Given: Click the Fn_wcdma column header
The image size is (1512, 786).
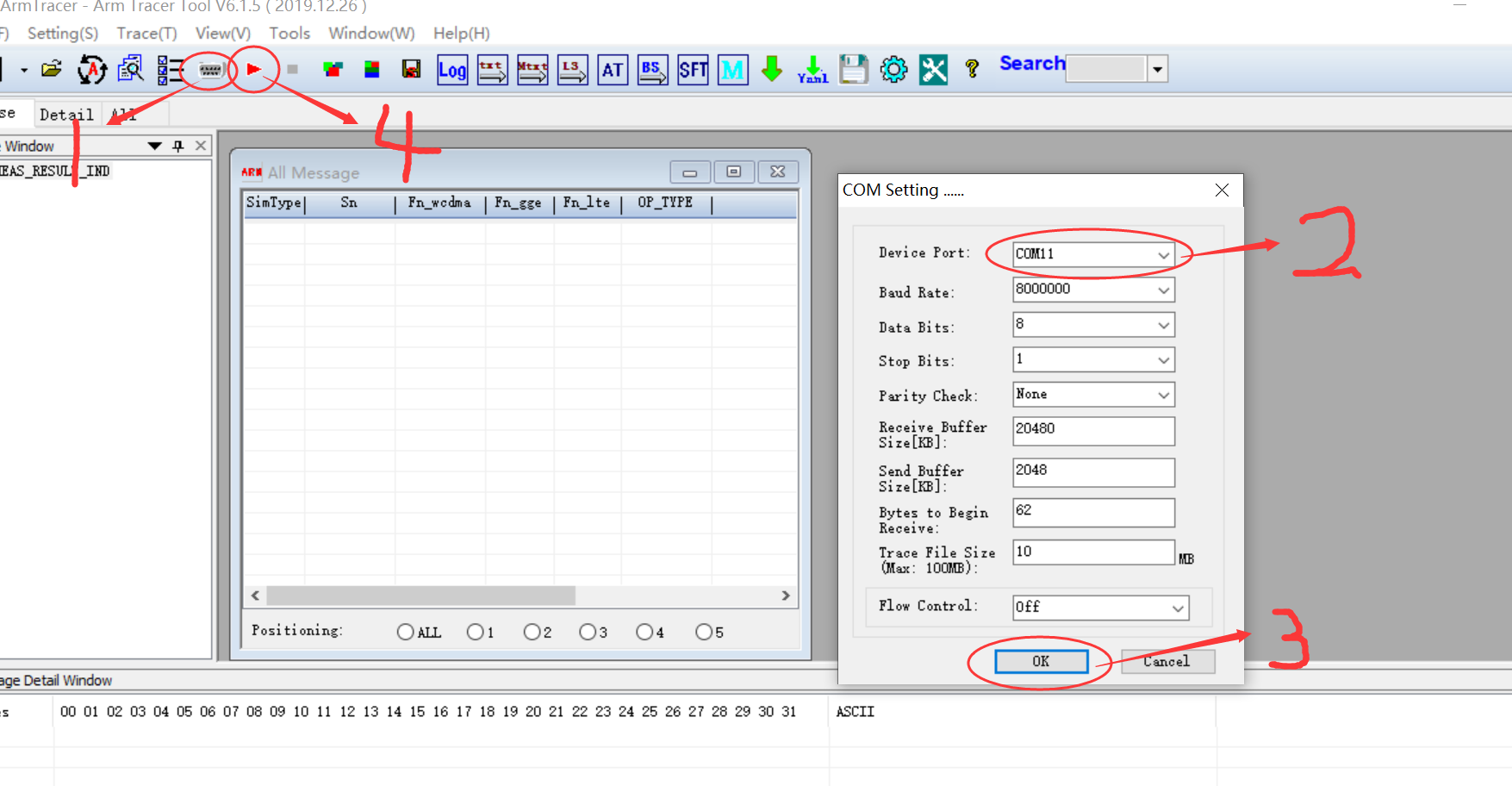Looking at the screenshot, I should (439, 203).
